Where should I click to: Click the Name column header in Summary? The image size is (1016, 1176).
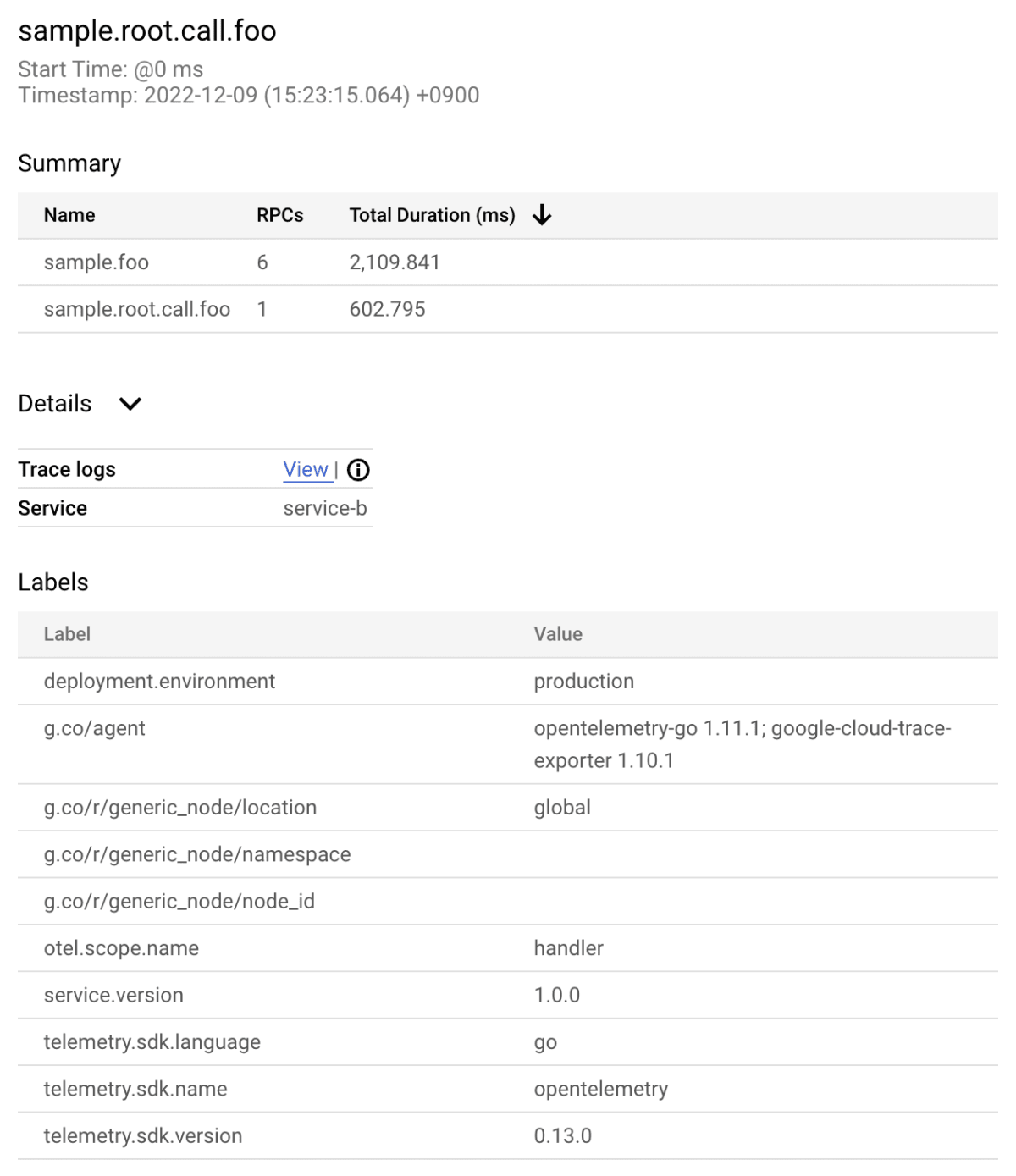pos(69,215)
